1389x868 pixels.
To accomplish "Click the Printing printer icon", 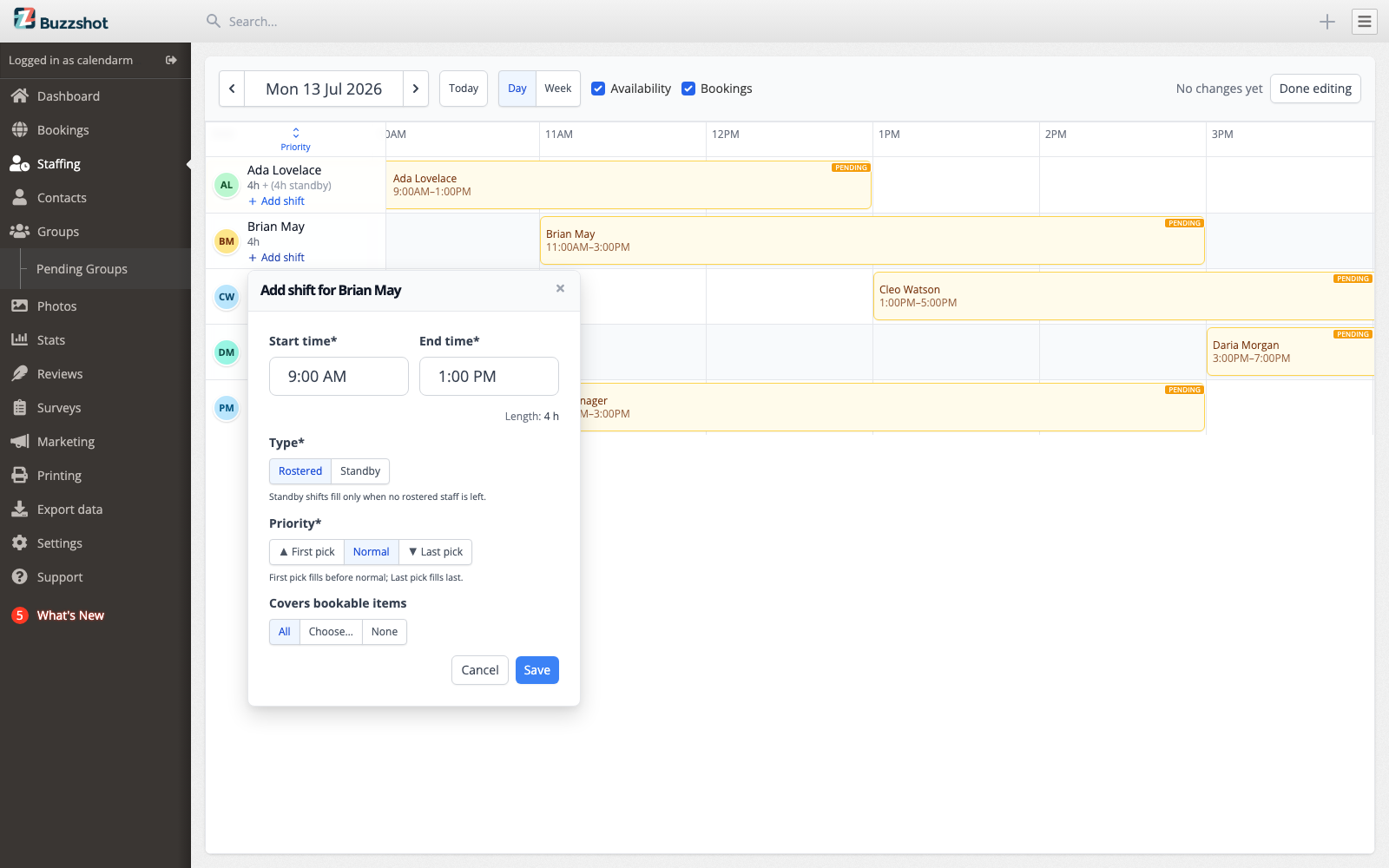I will pyautogui.click(x=19, y=476).
